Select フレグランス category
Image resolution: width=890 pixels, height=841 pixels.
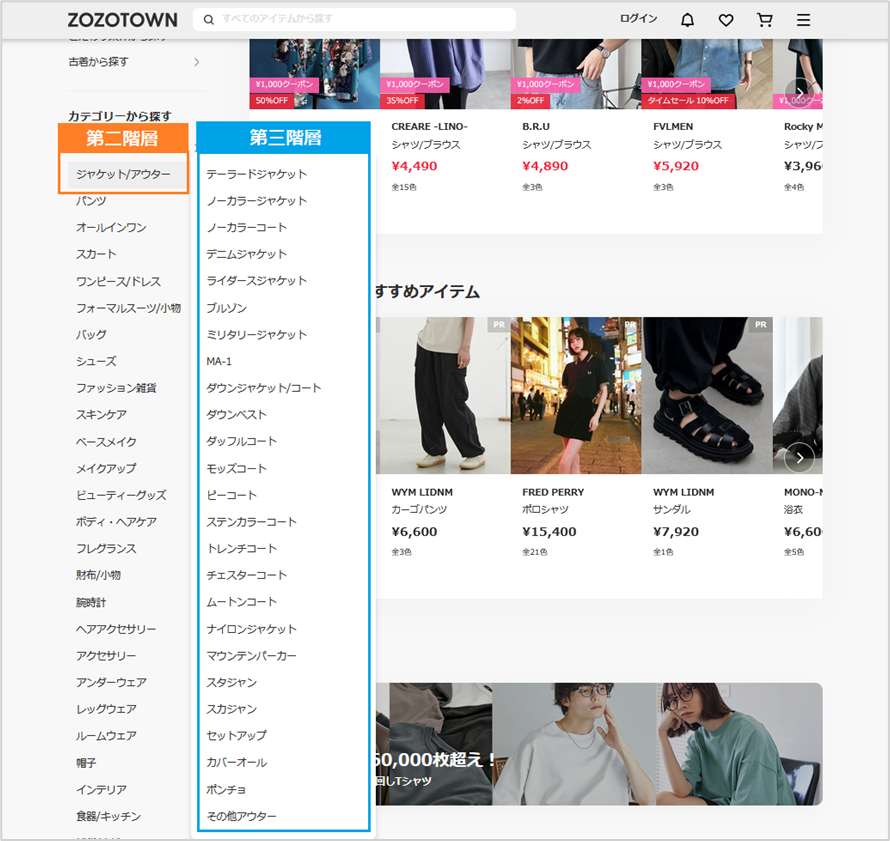[107, 549]
